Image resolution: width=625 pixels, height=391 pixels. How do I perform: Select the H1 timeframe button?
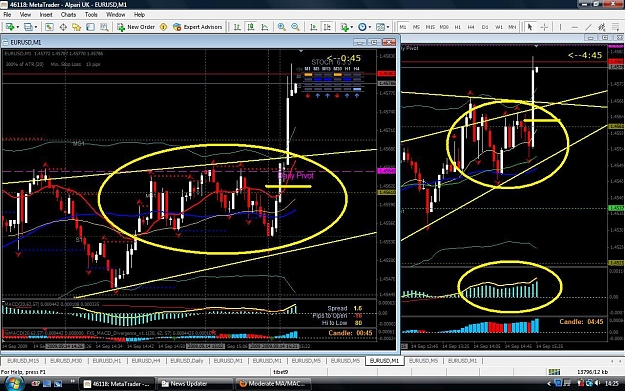458,27
